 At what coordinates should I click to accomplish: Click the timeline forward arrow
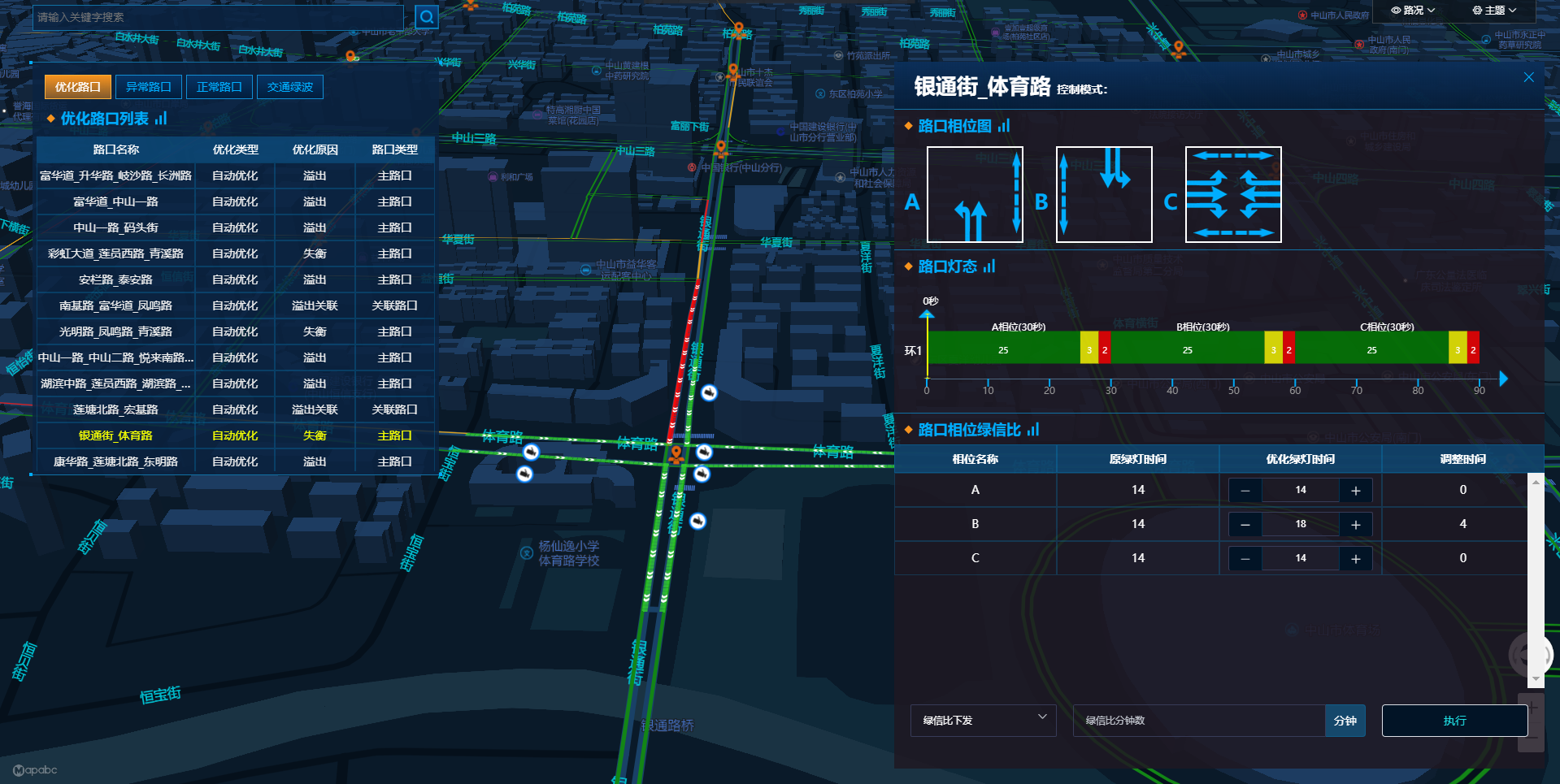pos(1503,379)
